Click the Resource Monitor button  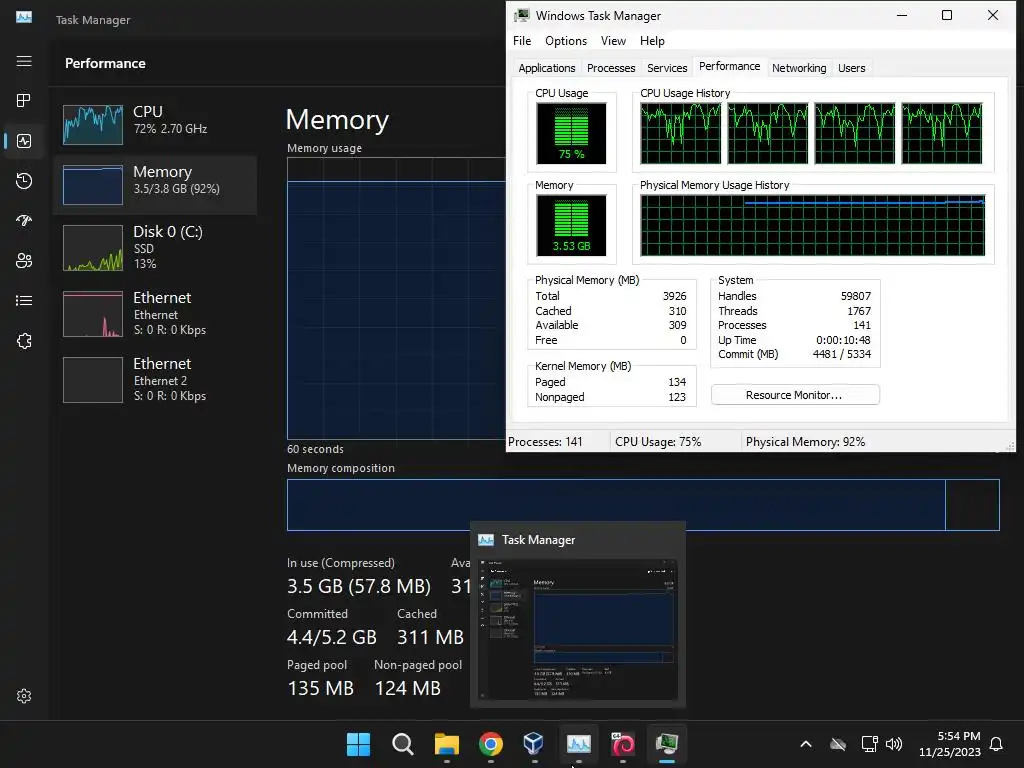click(795, 395)
